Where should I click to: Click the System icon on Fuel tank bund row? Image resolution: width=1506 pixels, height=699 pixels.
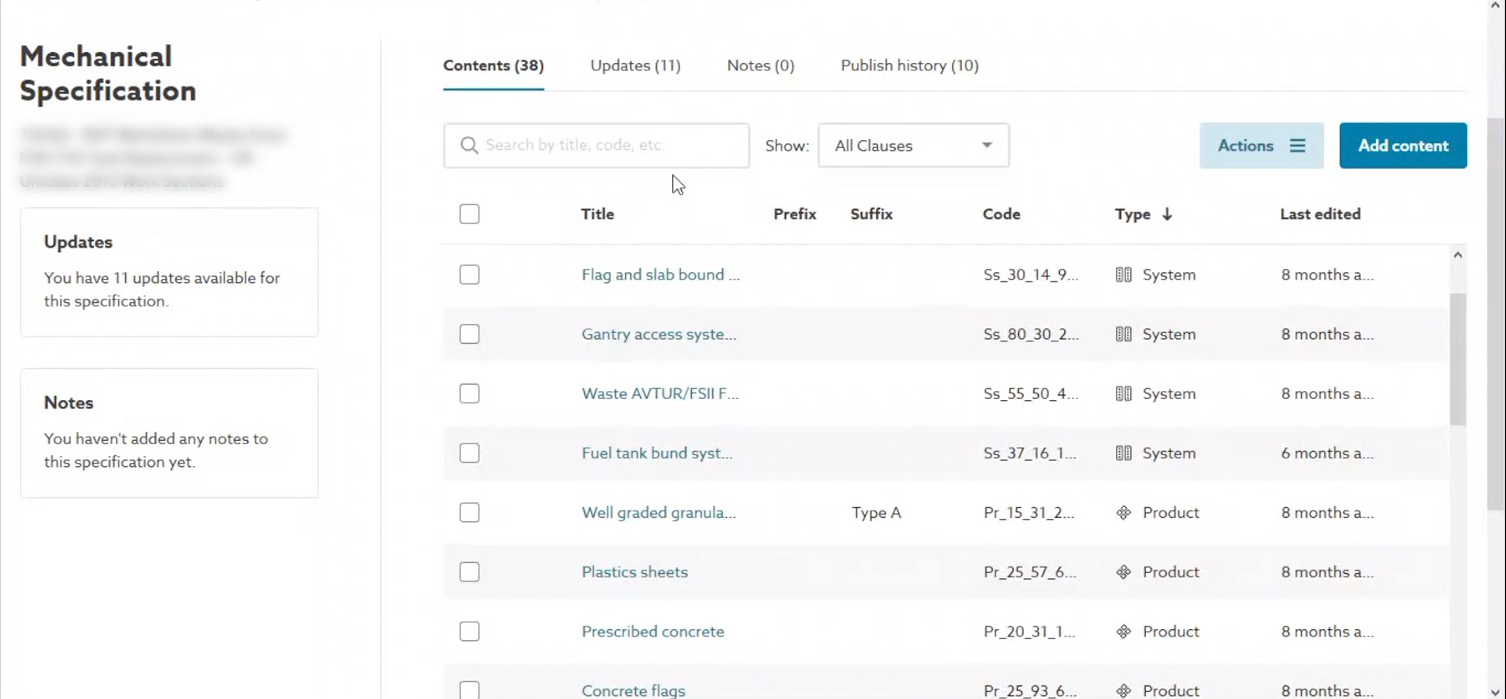(x=1124, y=453)
